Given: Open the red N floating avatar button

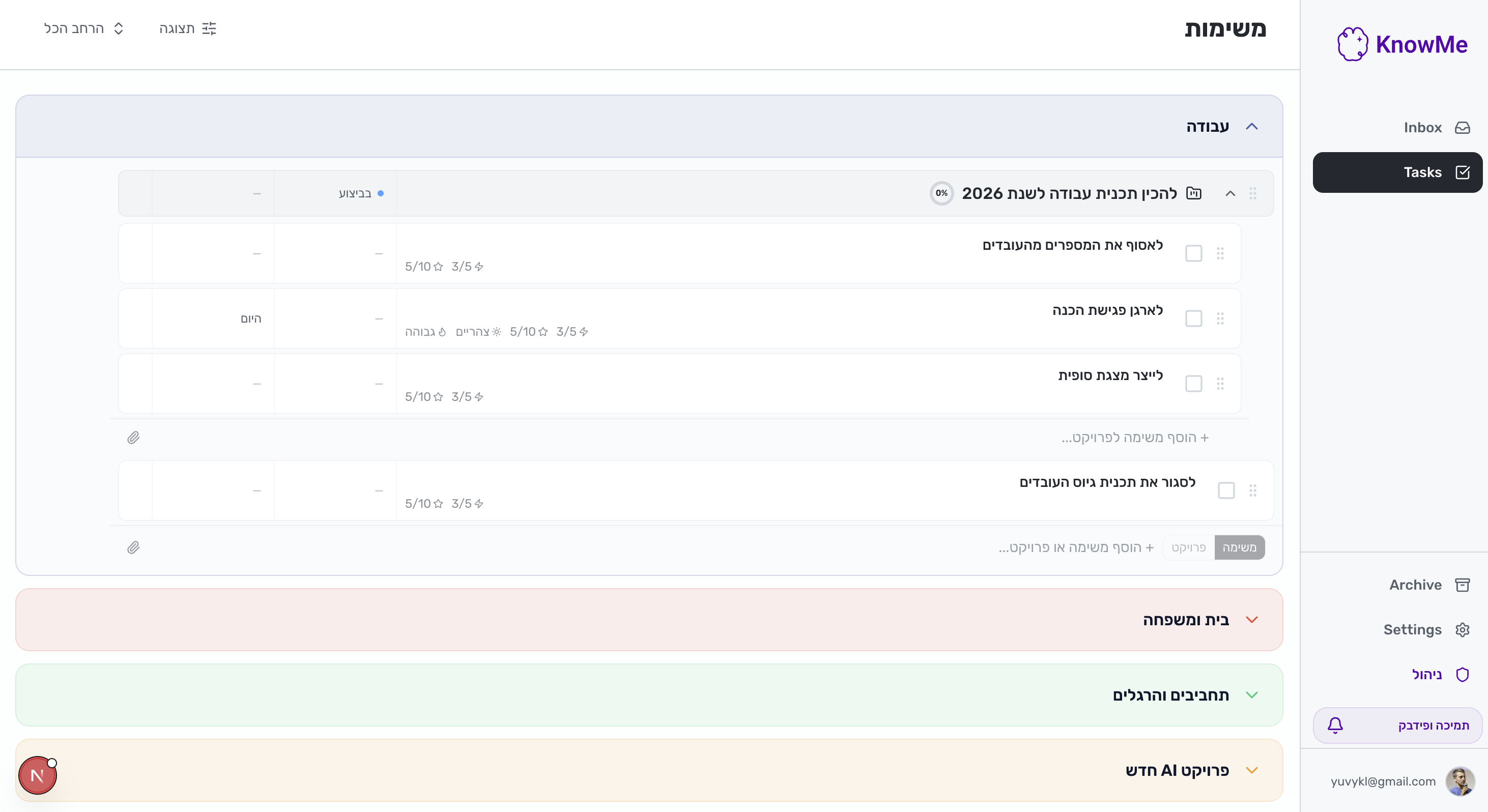Looking at the screenshot, I should [x=38, y=775].
